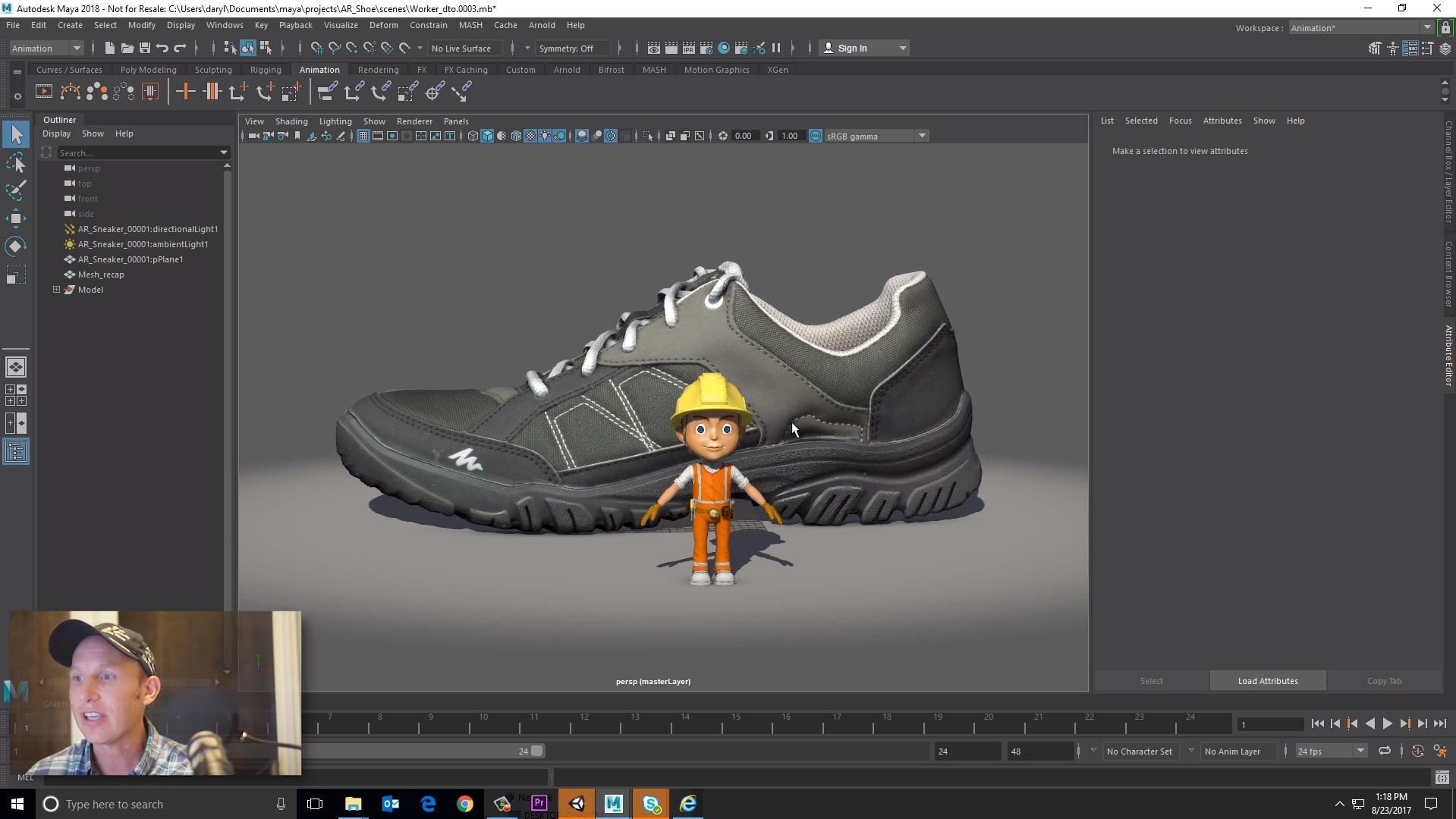Choose the Rotate tool in toolbox
1456x819 pixels.
pyautogui.click(x=16, y=246)
